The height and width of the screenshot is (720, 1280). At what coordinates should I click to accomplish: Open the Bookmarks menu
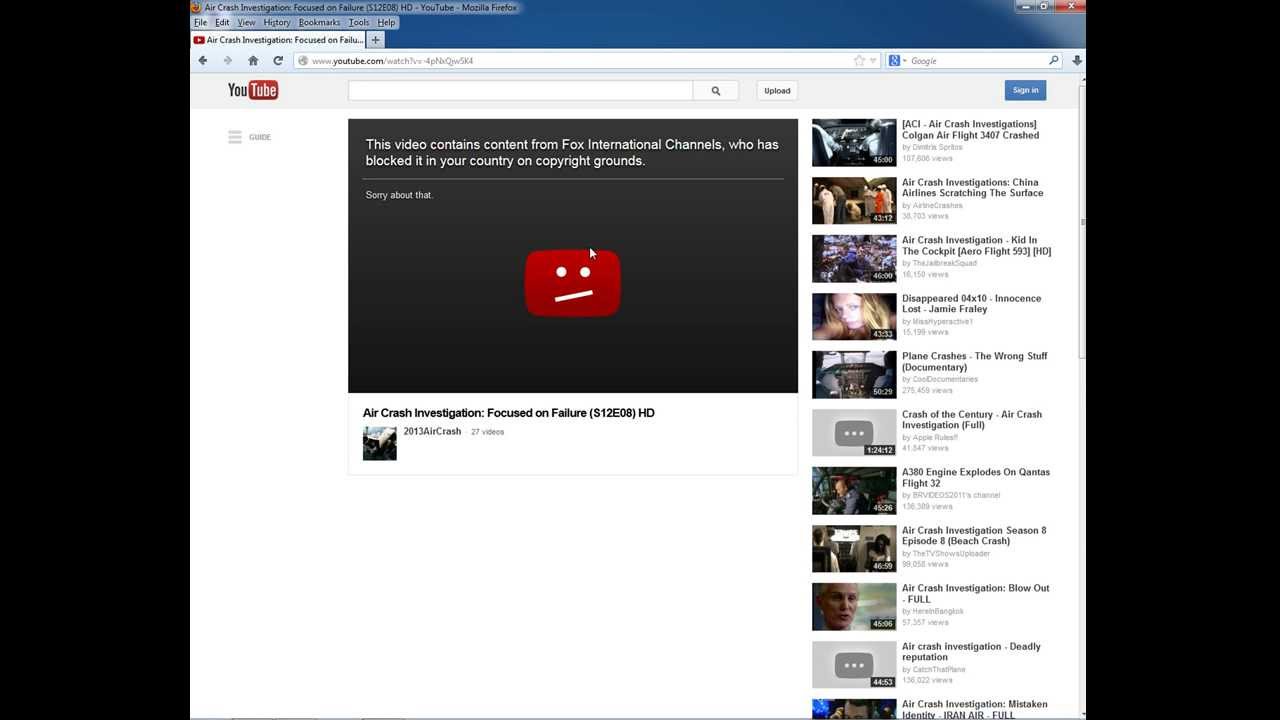click(319, 22)
